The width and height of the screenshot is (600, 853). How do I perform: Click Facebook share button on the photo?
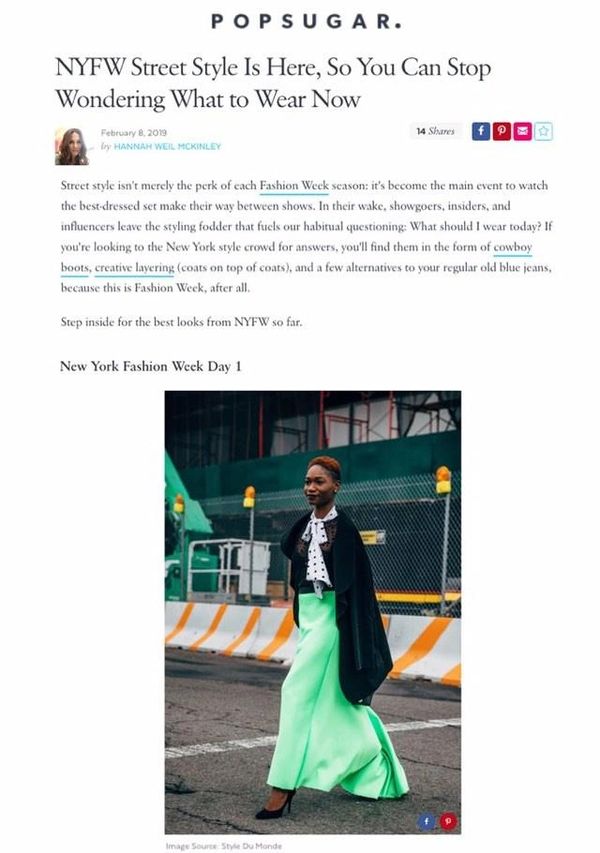426,821
